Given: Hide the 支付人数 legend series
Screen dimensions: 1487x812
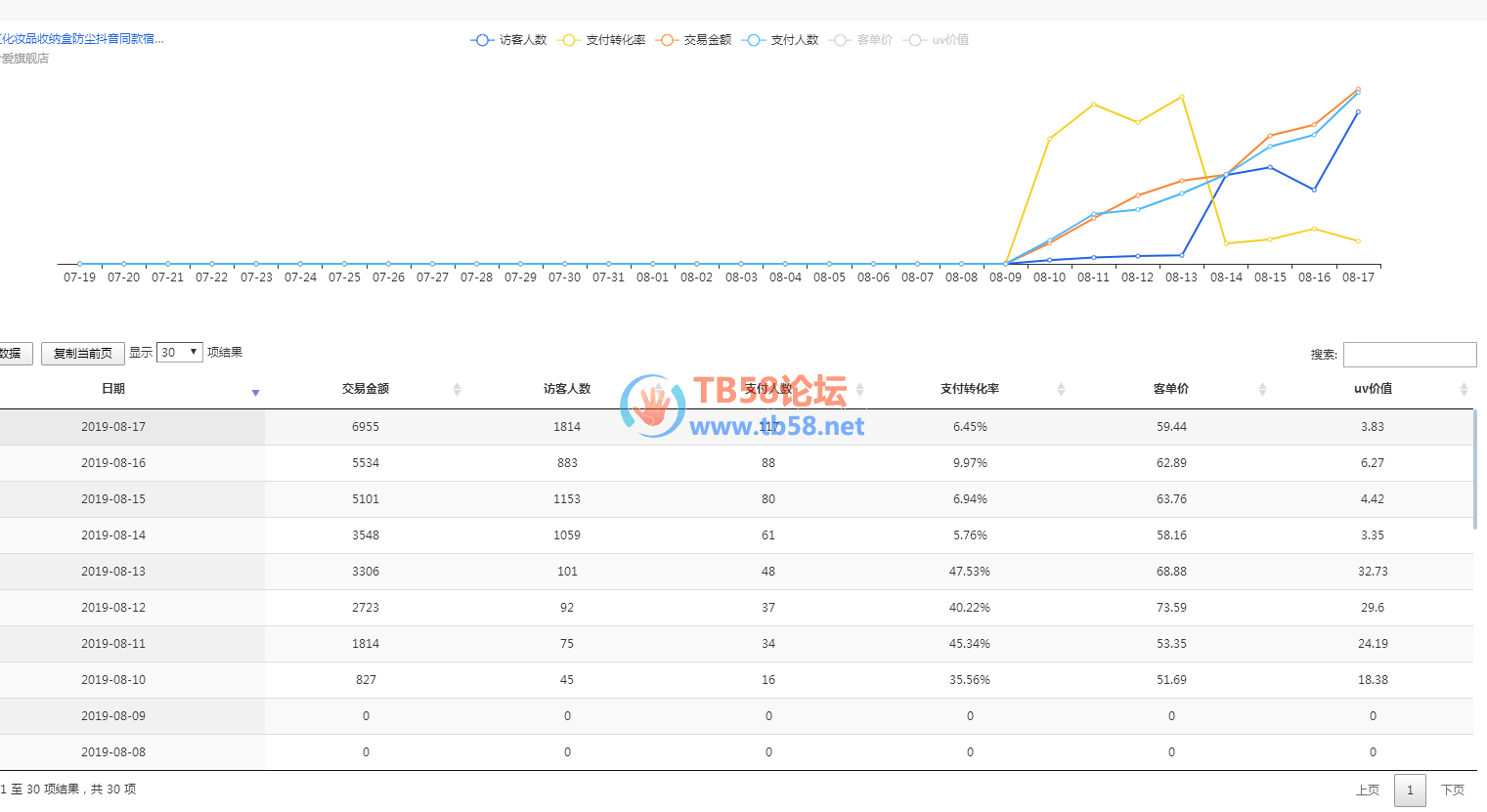Looking at the screenshot, I should (781, 40).
